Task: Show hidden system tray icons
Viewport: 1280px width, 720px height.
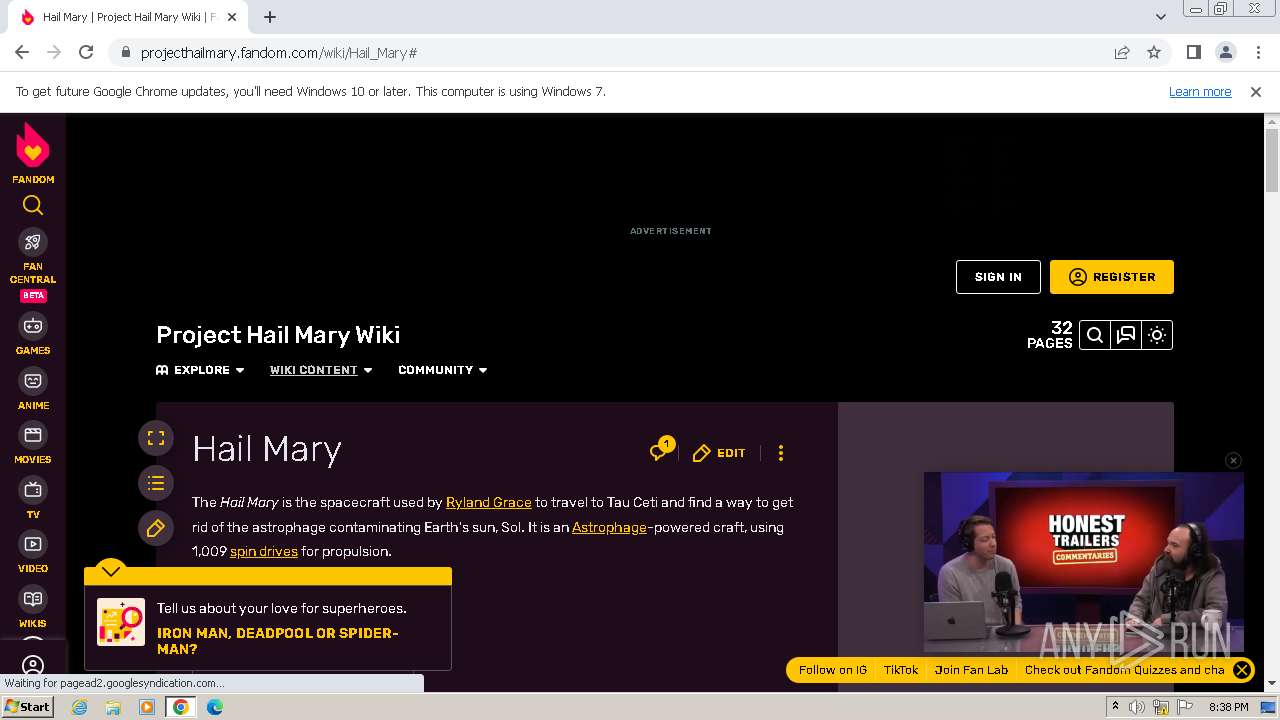Action: (x=1115, y=707)
